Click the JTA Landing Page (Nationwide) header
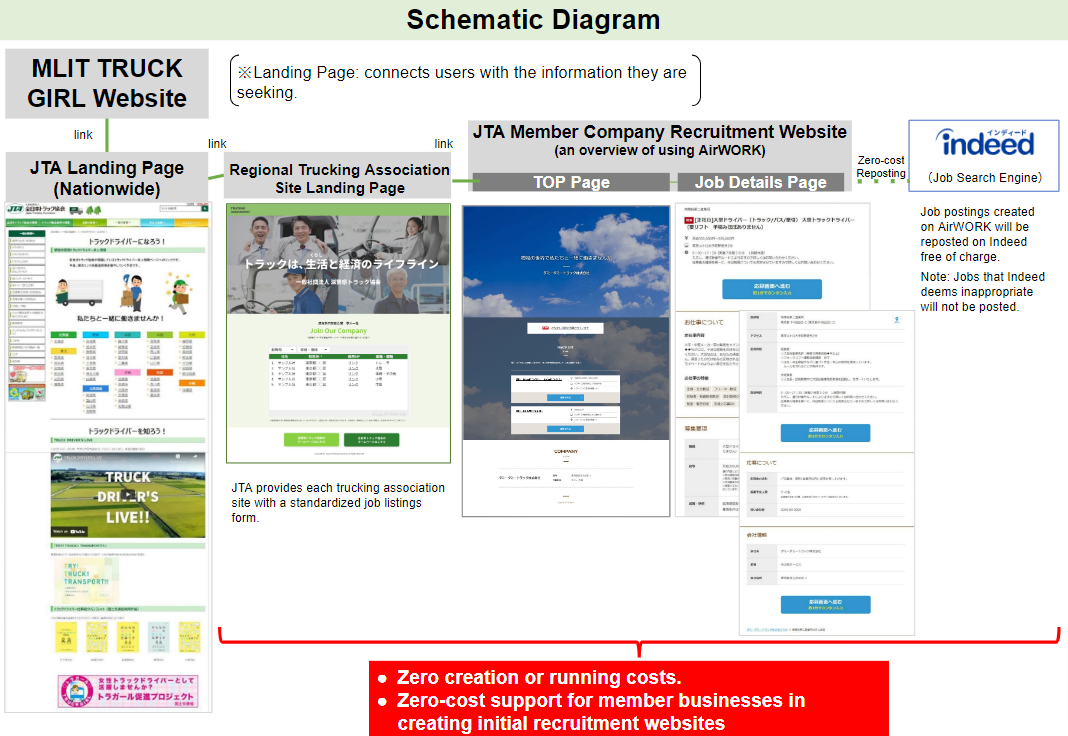The height and width of the screenshot is (736, 1068). [x=107, y=178]
